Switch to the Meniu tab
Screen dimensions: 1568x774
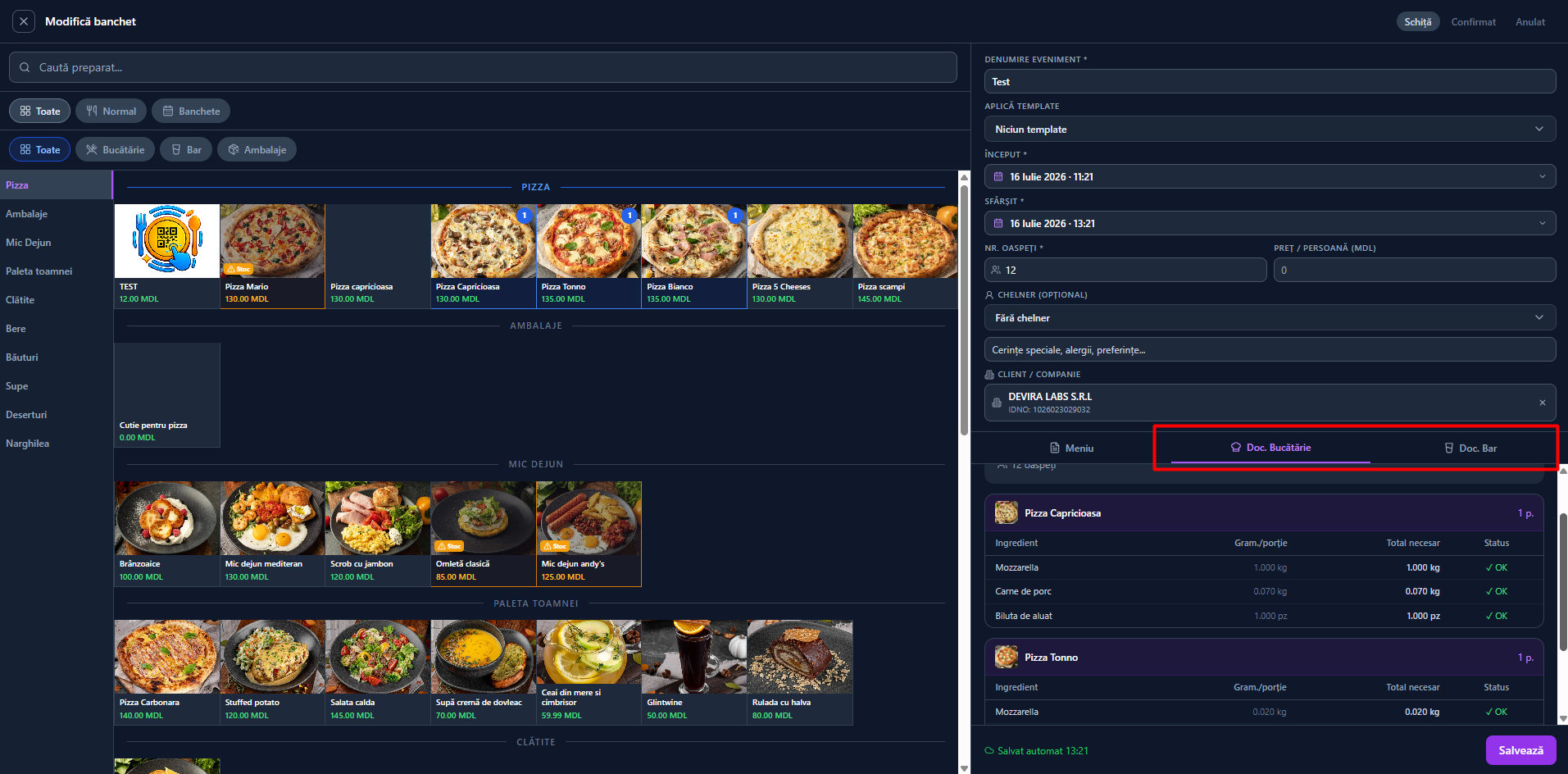click(x=1071, y=448)
